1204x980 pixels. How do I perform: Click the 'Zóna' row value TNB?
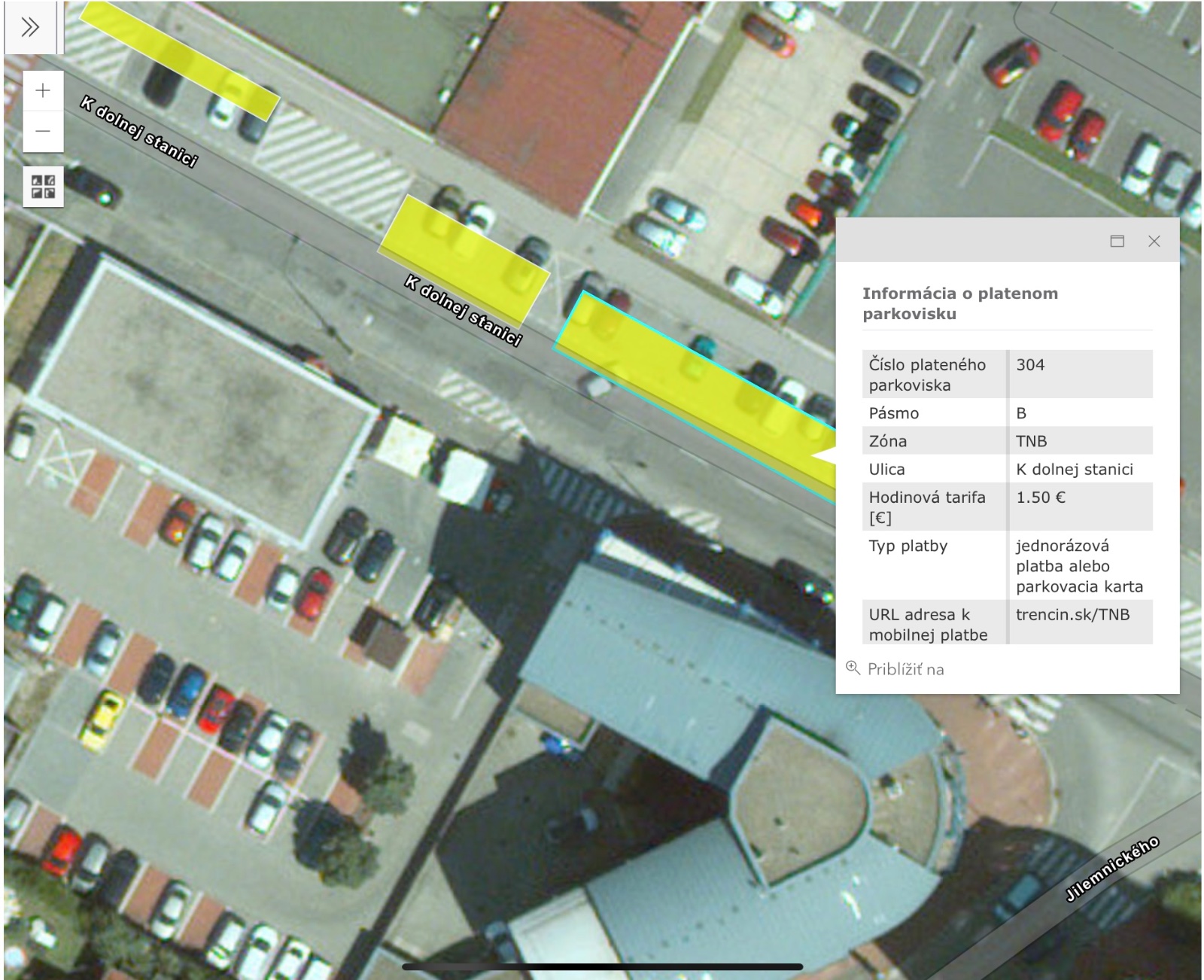(1031, 441)
